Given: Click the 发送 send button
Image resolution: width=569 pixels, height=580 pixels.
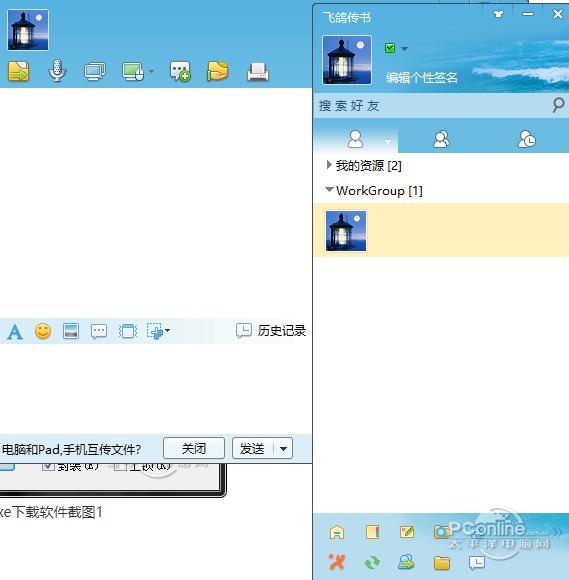Looking at the screenshot, I should [x=252, y=448].
